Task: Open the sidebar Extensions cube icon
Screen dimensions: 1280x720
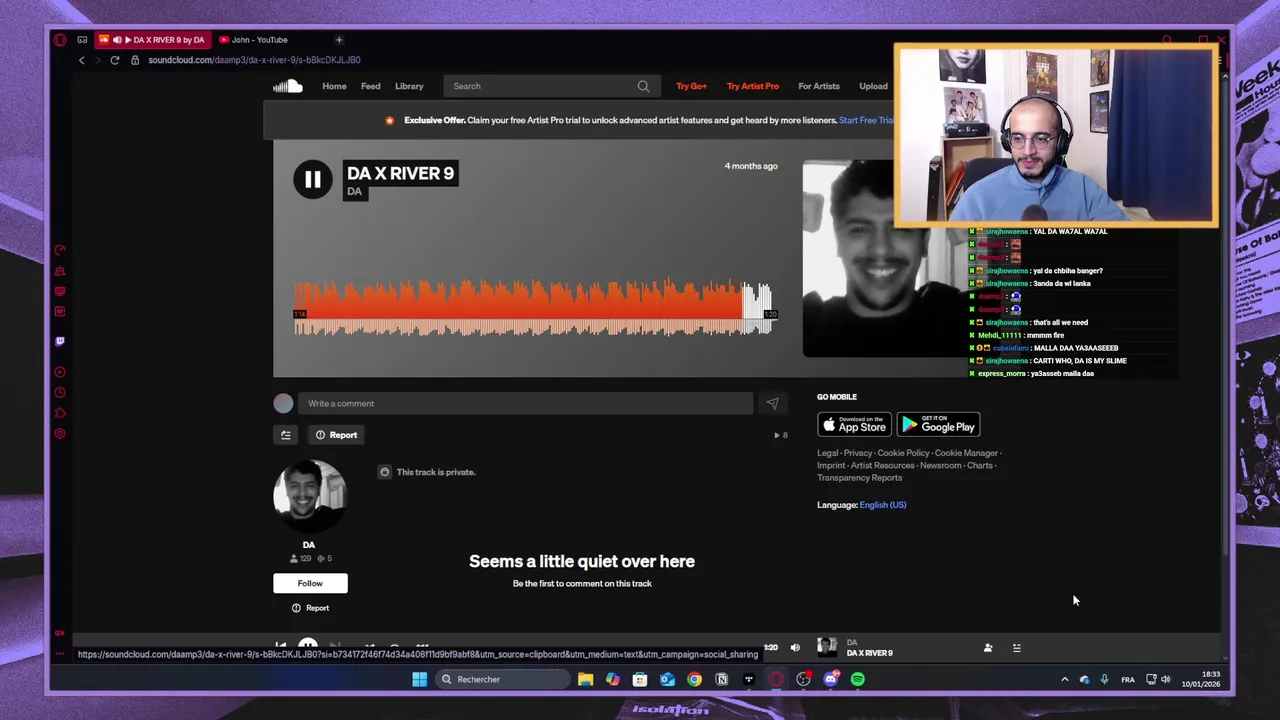Action: coord(60,413)
